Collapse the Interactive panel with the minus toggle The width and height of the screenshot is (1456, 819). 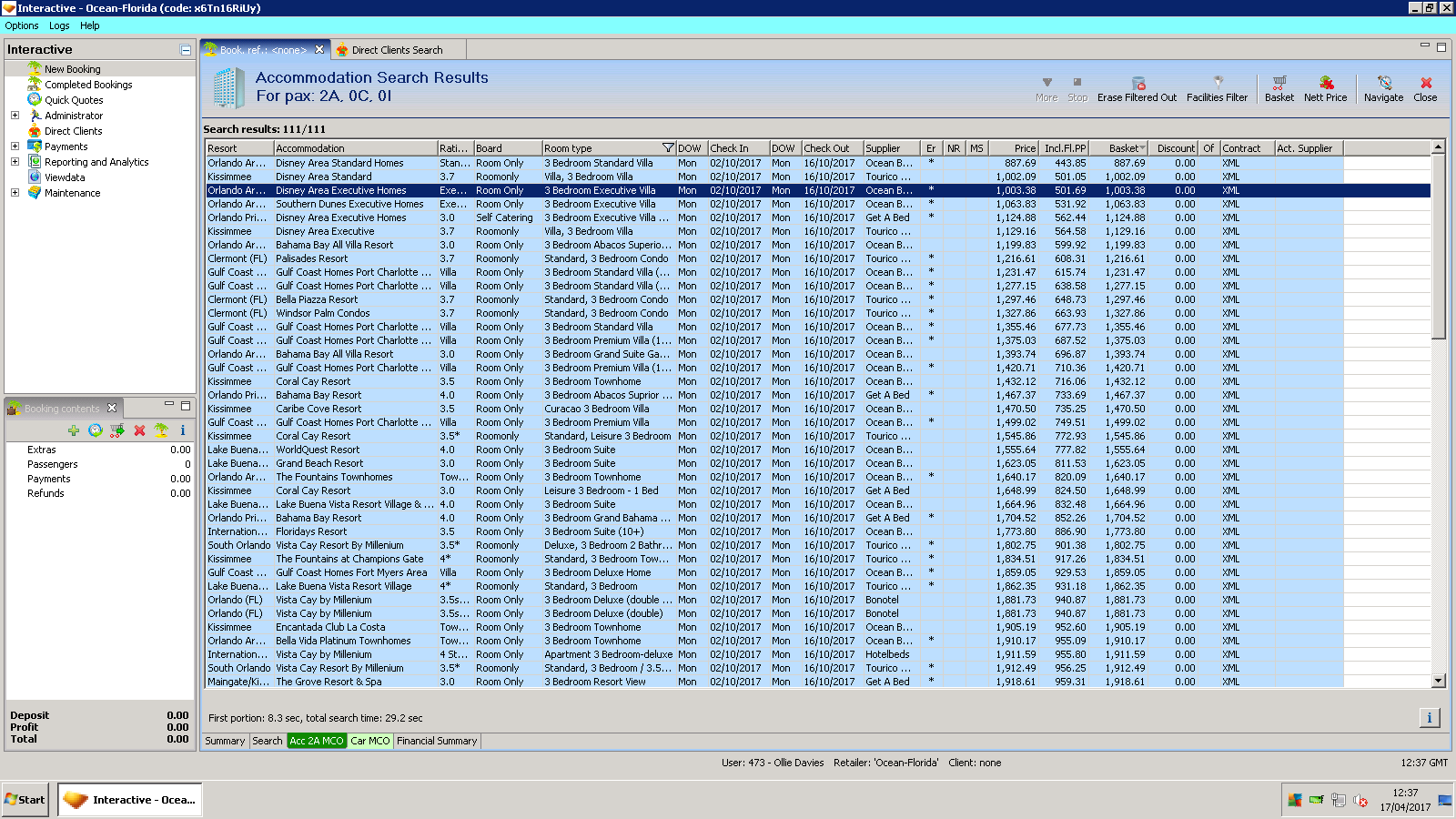pyautogui.click(x=186, y=50)
